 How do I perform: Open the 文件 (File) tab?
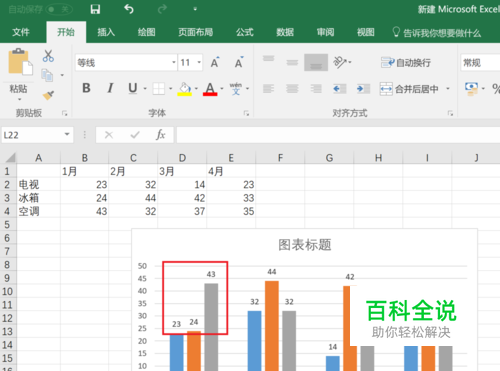(21, 32)
